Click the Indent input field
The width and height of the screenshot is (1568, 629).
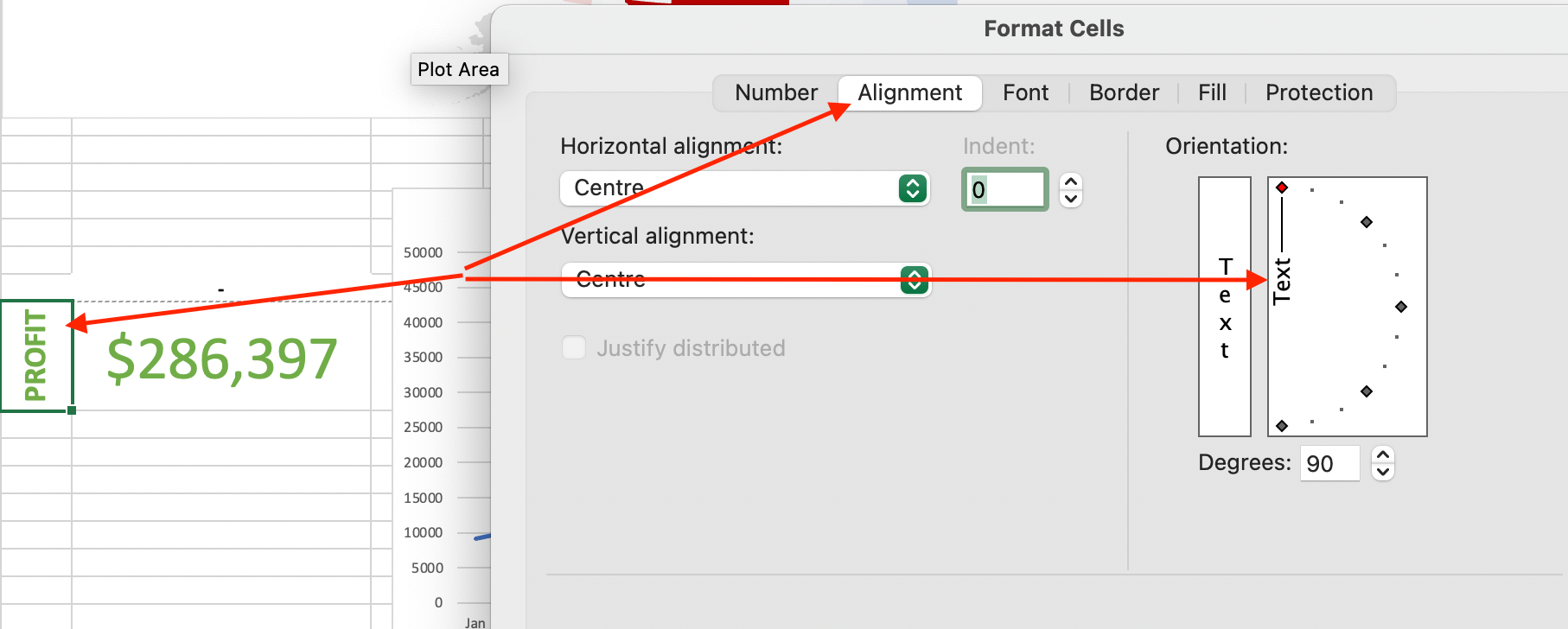[1004, 190]
